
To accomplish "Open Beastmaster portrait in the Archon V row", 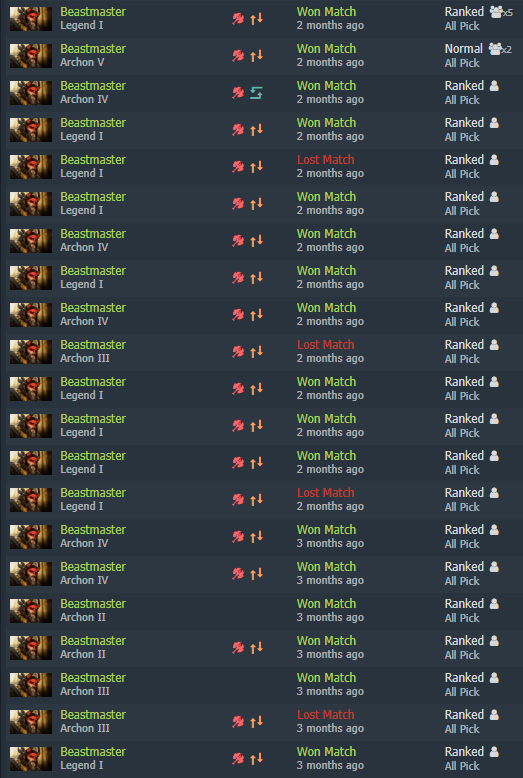I will (31, 56).
